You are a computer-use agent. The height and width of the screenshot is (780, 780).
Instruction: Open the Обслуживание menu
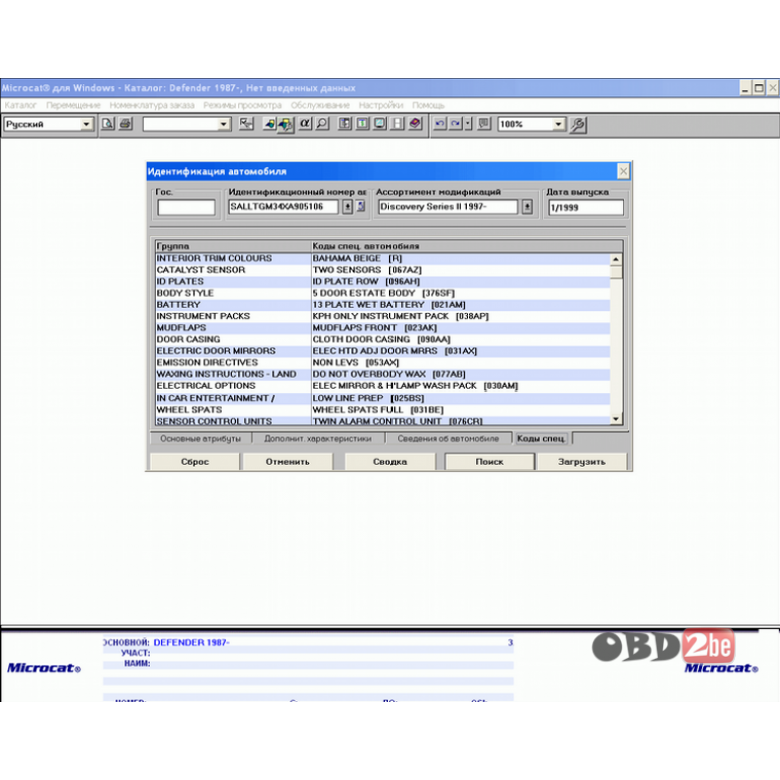(320, 105)
